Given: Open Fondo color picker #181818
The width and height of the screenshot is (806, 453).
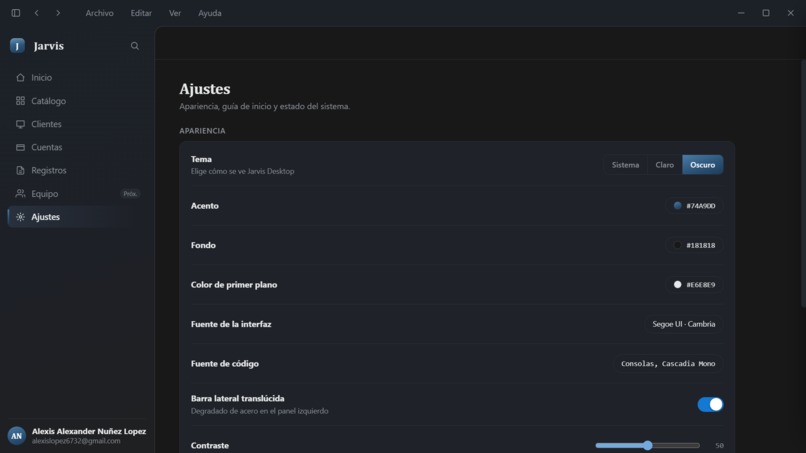Looking at the screenshot, I should pos(694,245).
